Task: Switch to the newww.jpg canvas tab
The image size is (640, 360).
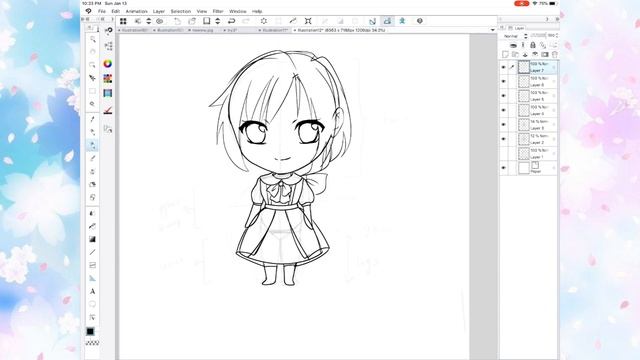Action: click(202, 30)
